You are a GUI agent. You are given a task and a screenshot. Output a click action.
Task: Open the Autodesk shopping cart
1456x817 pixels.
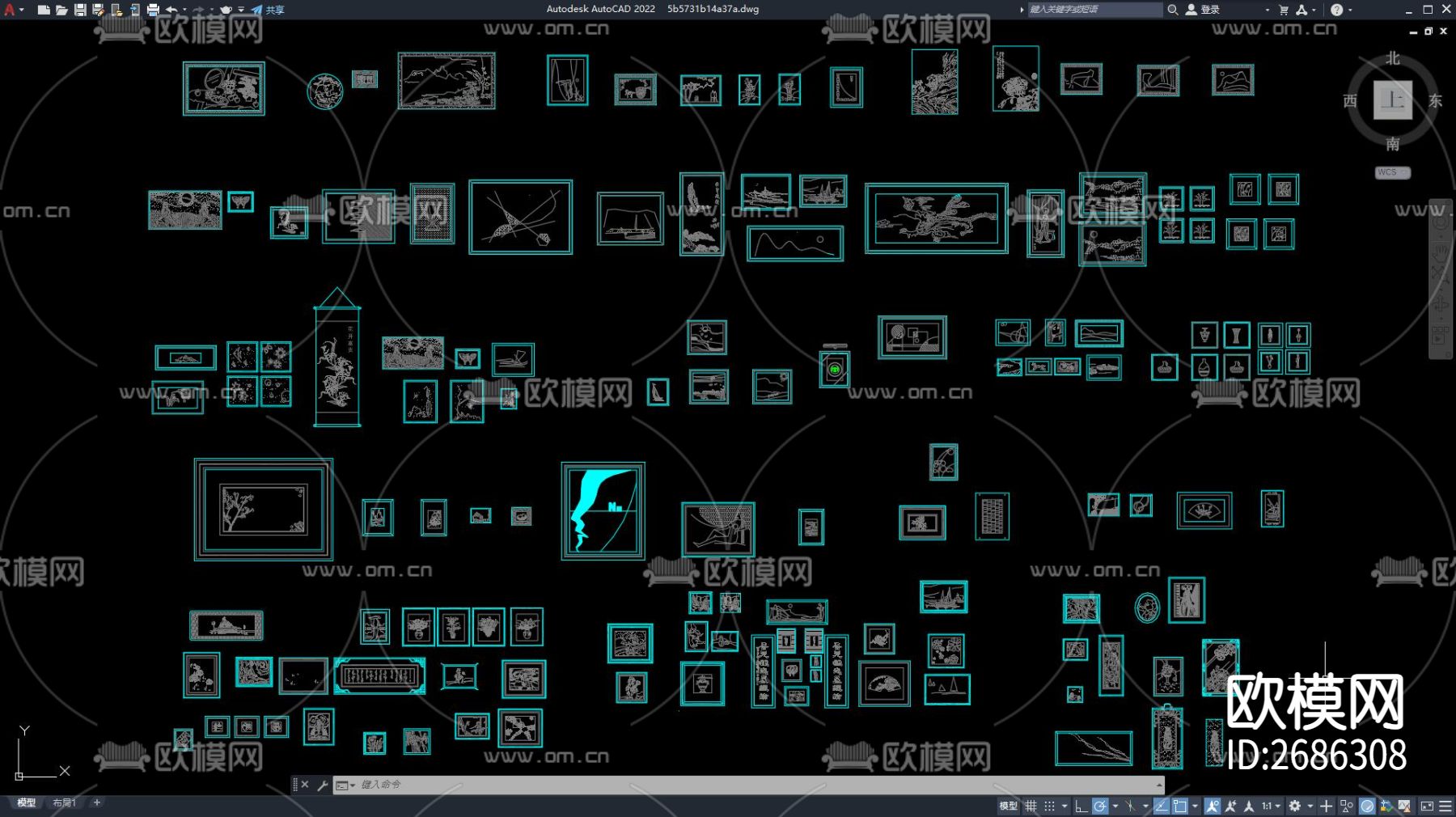pos(1283,10)
